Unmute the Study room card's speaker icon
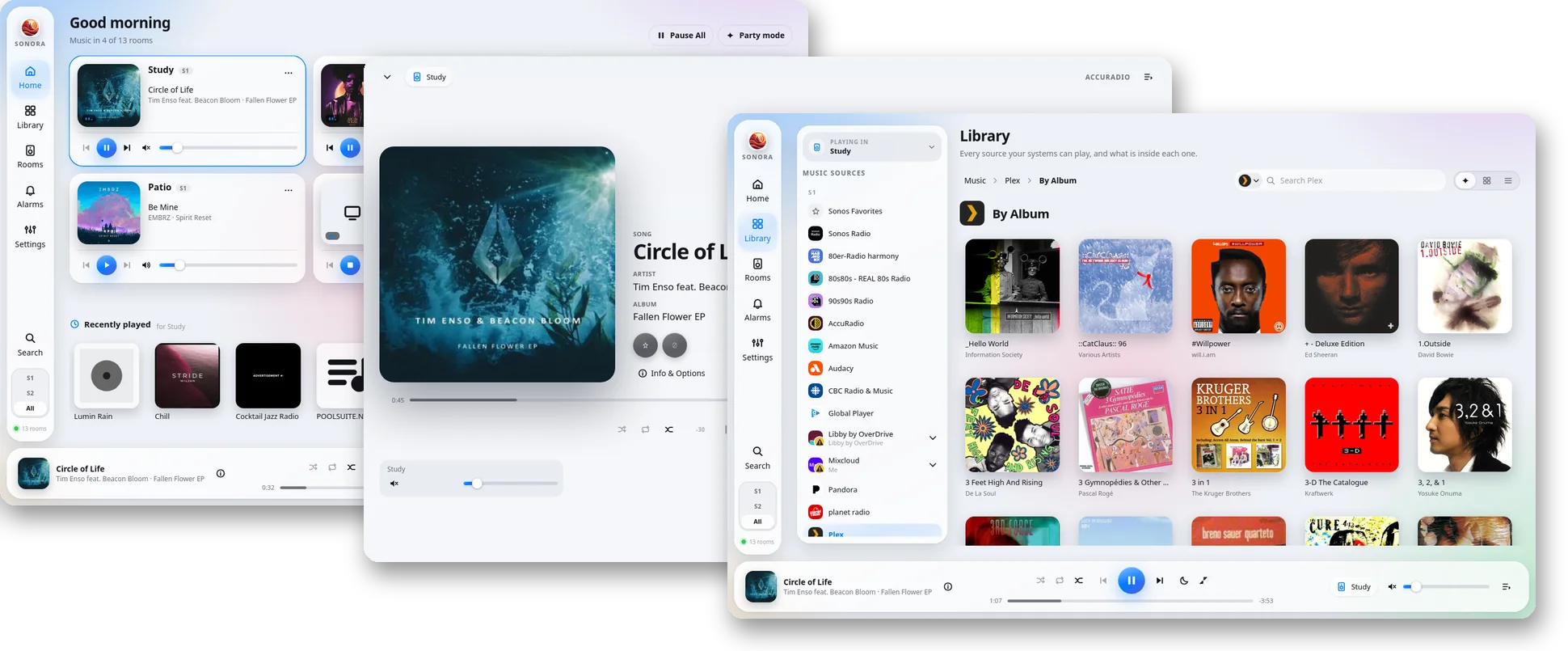 pos(146,148)
